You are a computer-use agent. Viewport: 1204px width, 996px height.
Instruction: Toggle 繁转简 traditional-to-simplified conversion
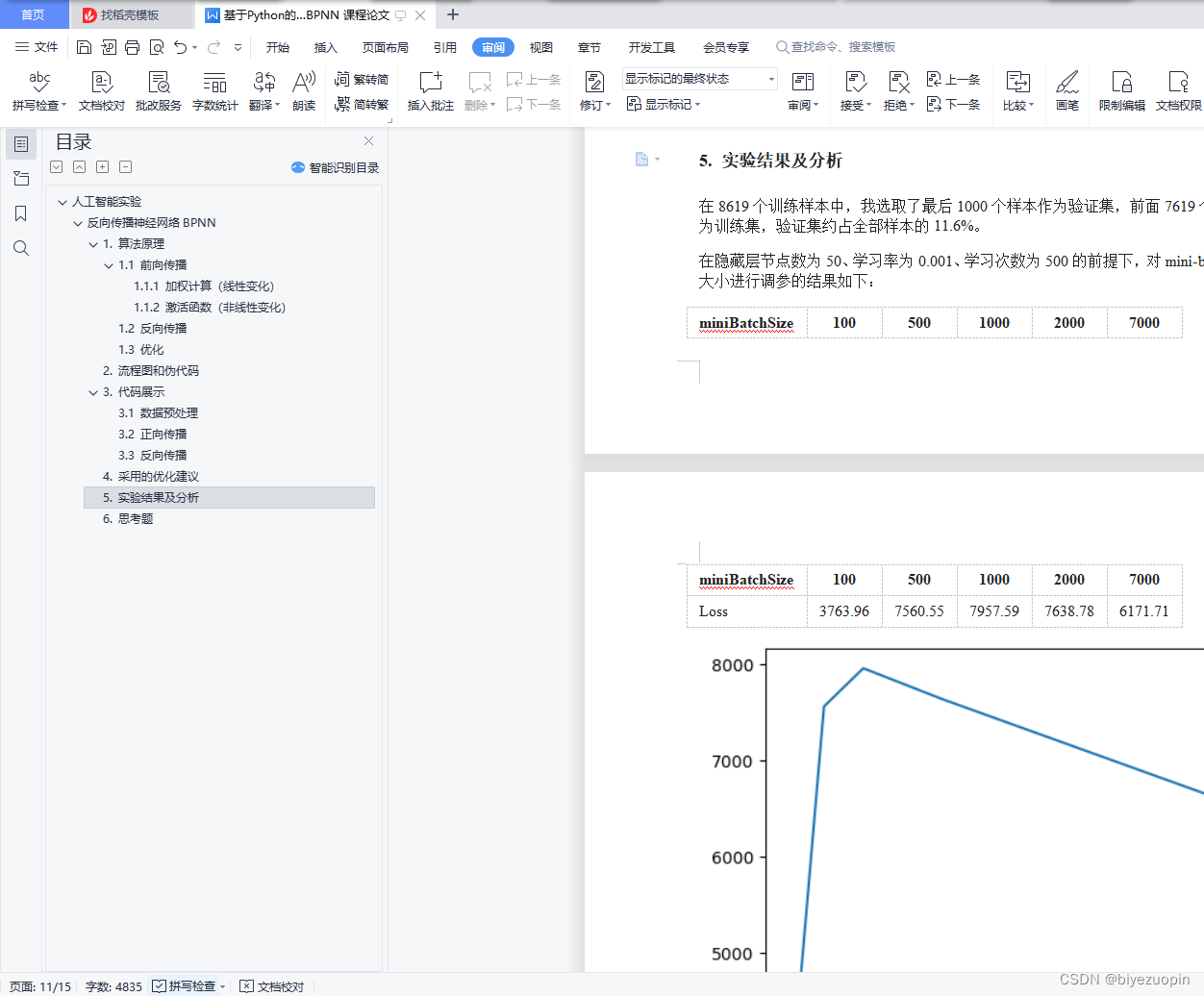[362, 81]
